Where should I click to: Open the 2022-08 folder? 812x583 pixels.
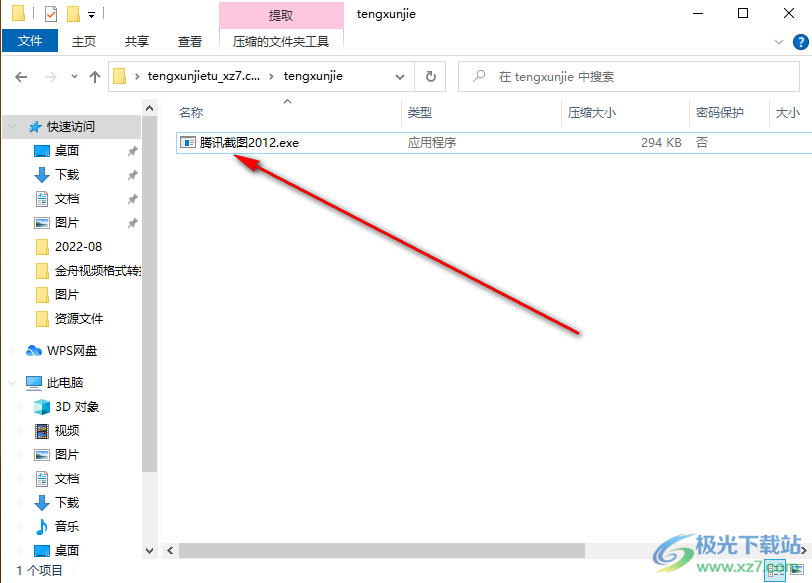pos(79,247)
